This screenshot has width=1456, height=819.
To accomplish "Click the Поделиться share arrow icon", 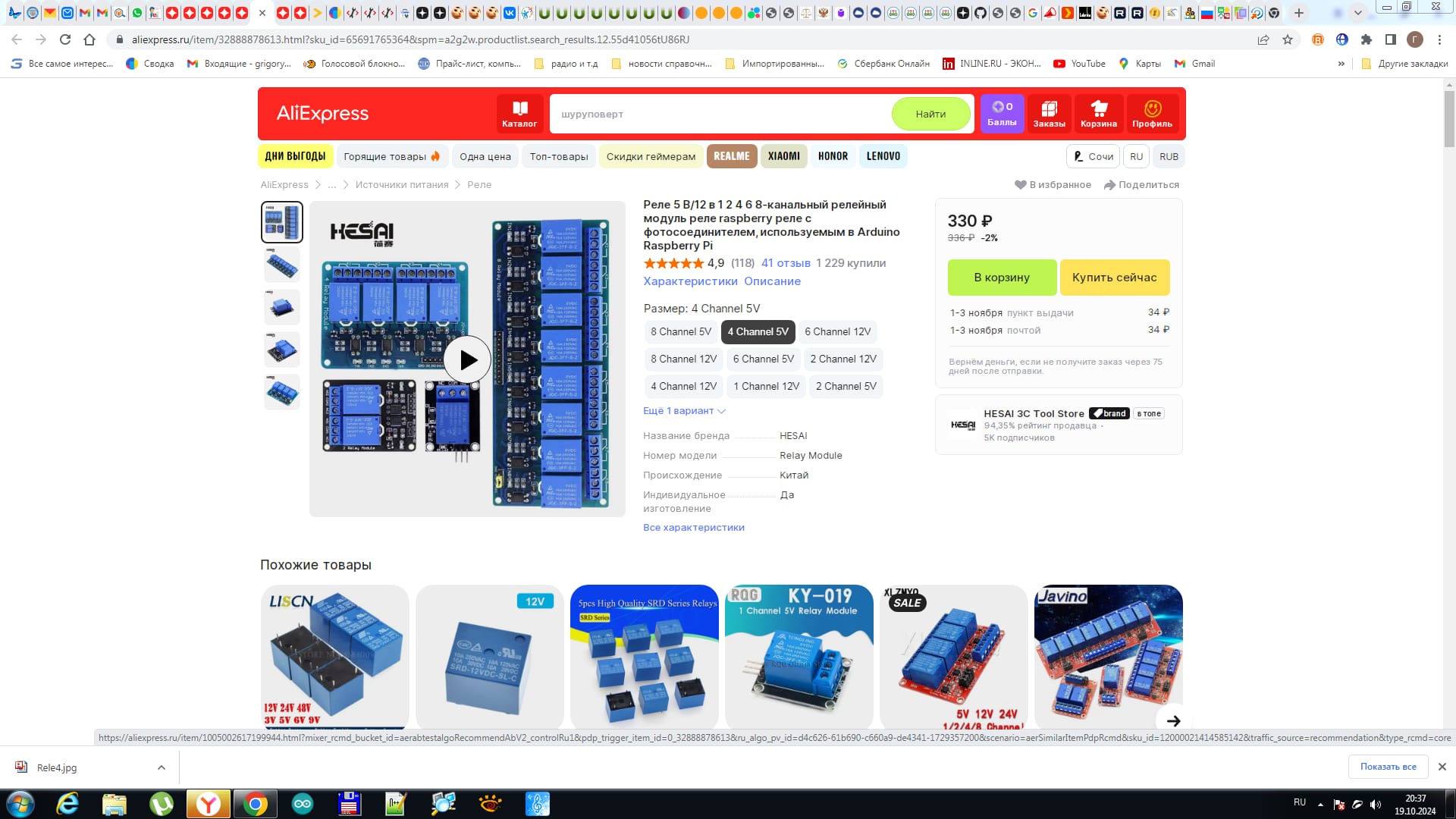I will (1110, 184).
